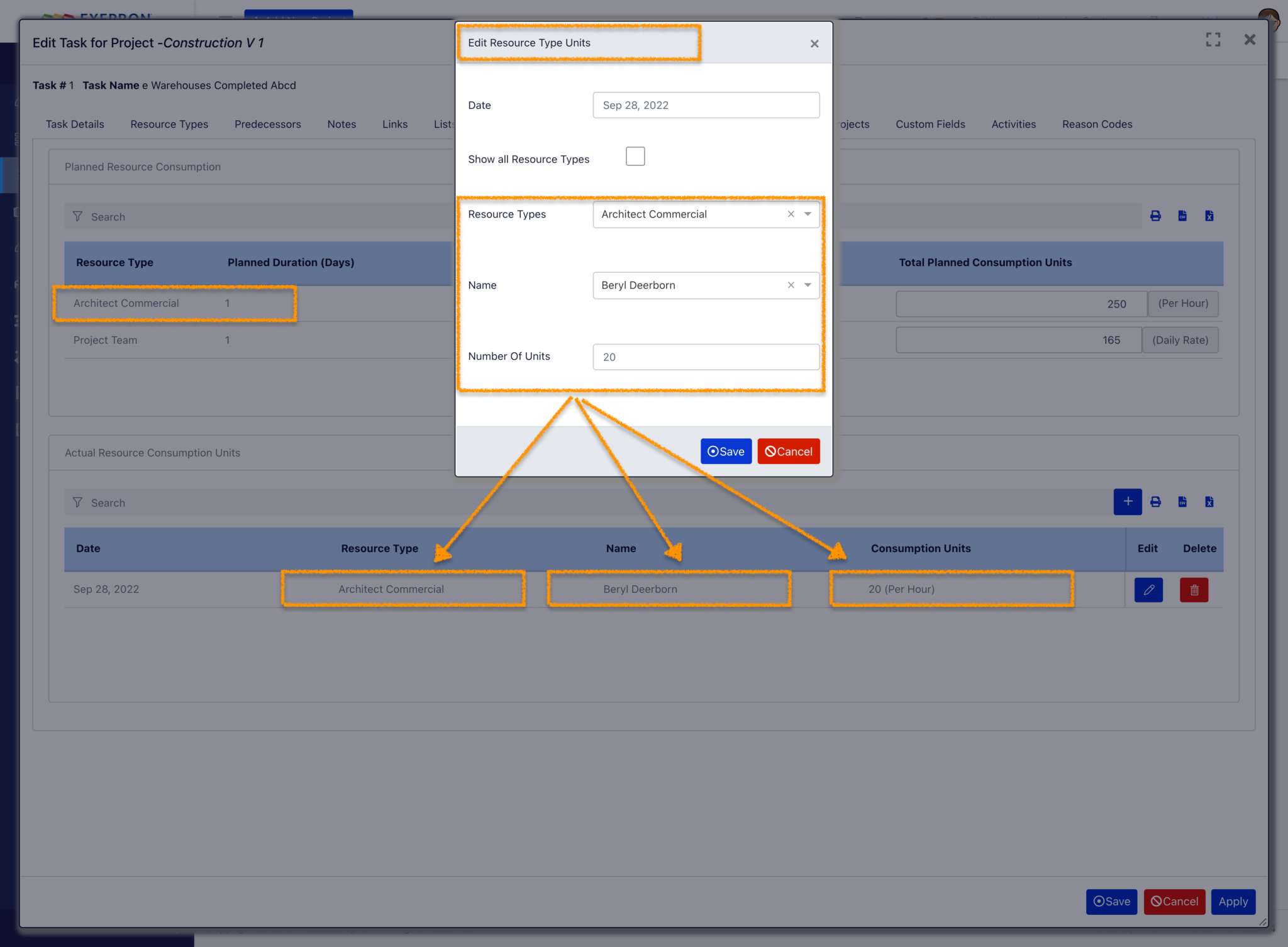Click the filter icon in planned search
Image resolution: width=1288 pixels, height=947 pixels.
(x=77, y=217)
